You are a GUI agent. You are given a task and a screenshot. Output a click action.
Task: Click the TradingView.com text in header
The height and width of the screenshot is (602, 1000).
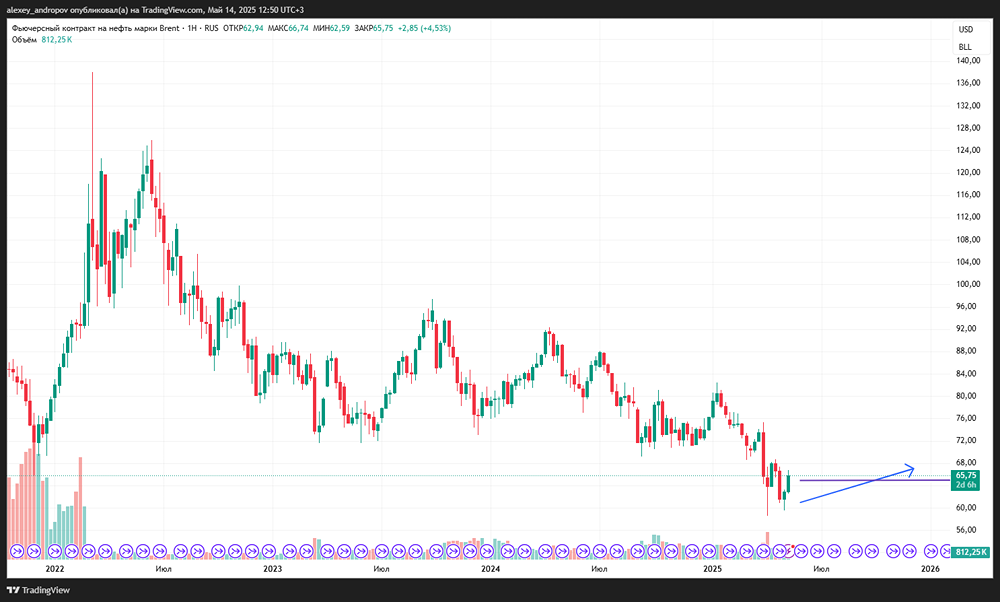(172, 10)
